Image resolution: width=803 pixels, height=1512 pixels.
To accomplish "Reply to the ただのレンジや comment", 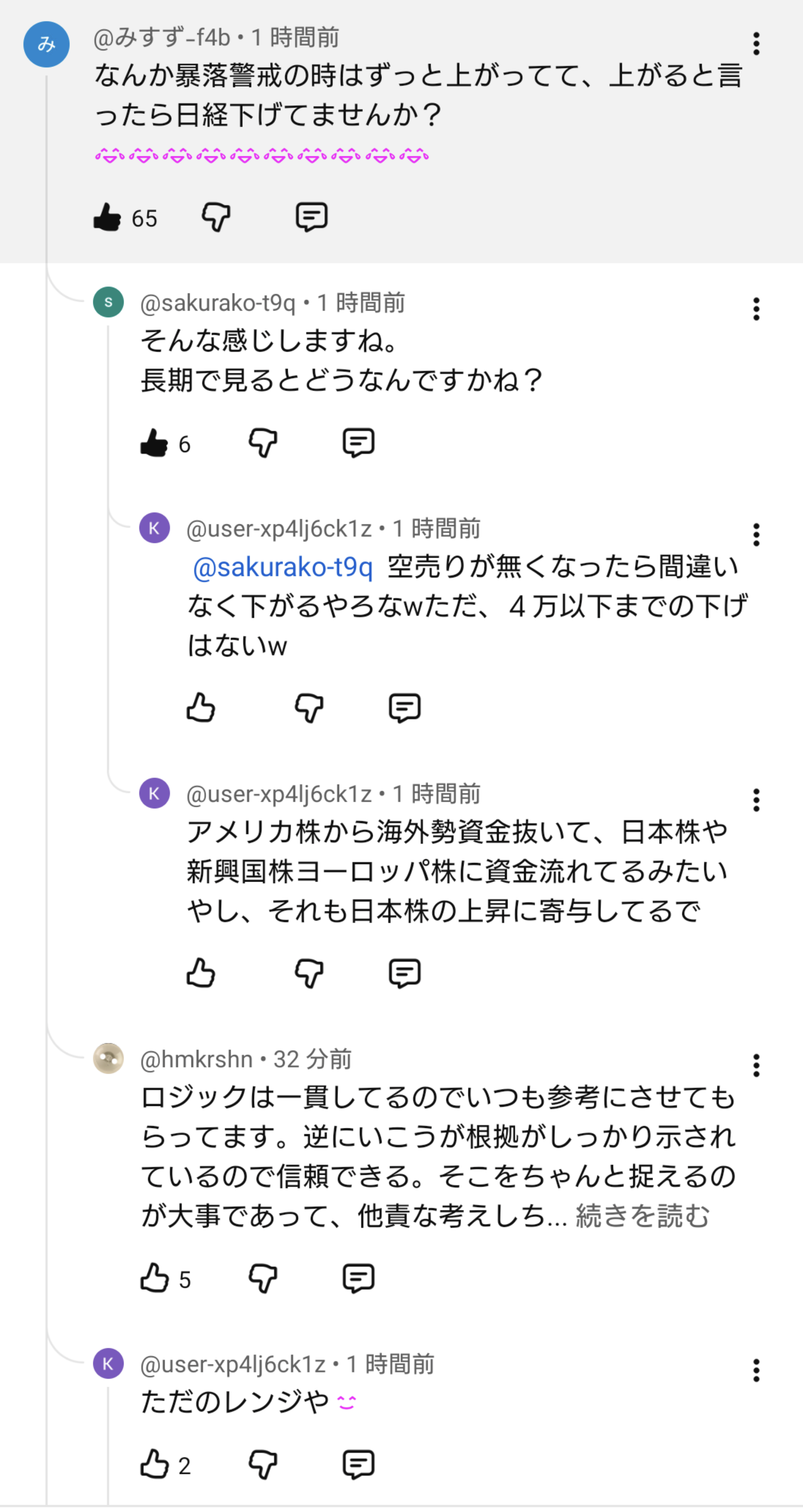I will (358, 1465).
